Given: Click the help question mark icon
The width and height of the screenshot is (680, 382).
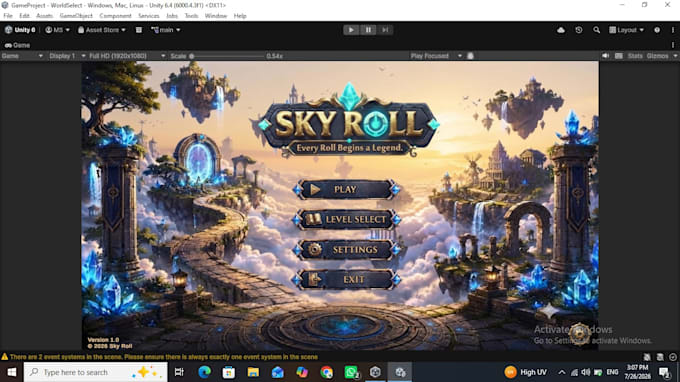Looking at the screenshot, I should 657,30.
